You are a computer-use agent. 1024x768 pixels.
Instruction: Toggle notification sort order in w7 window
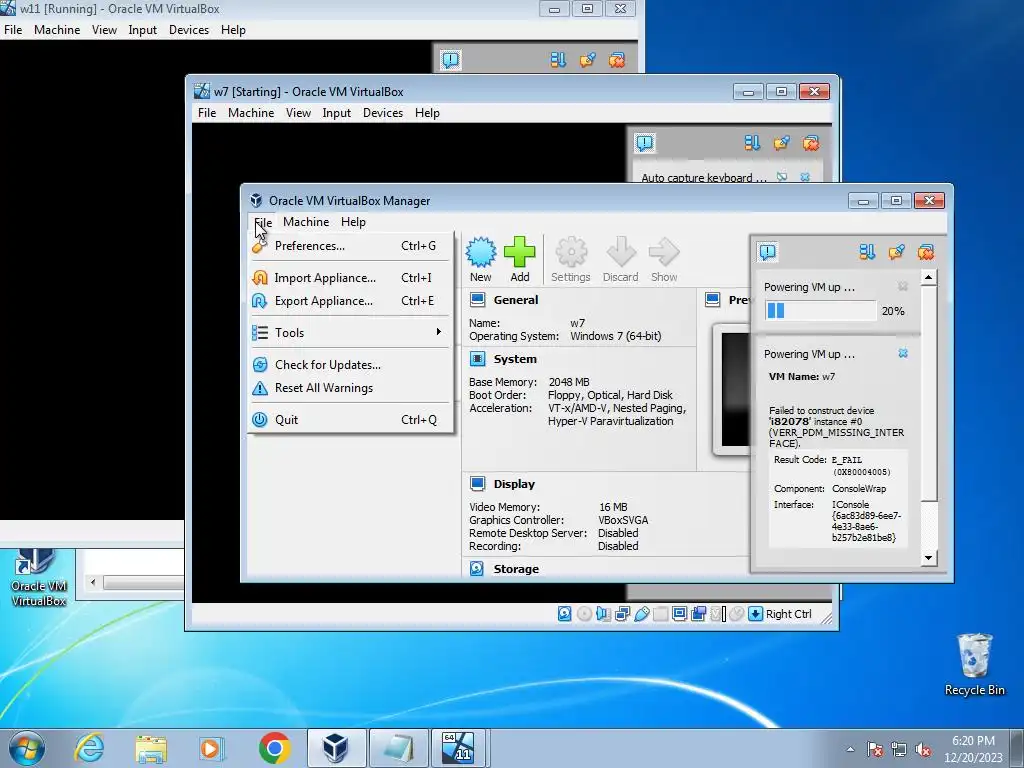[752, 143]
